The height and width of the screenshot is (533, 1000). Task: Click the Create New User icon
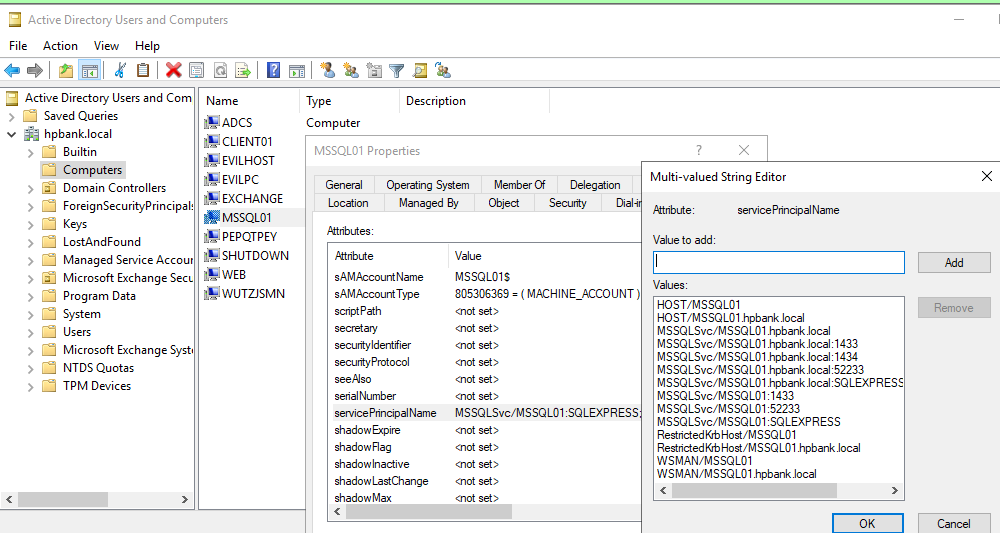coord(327,70)
